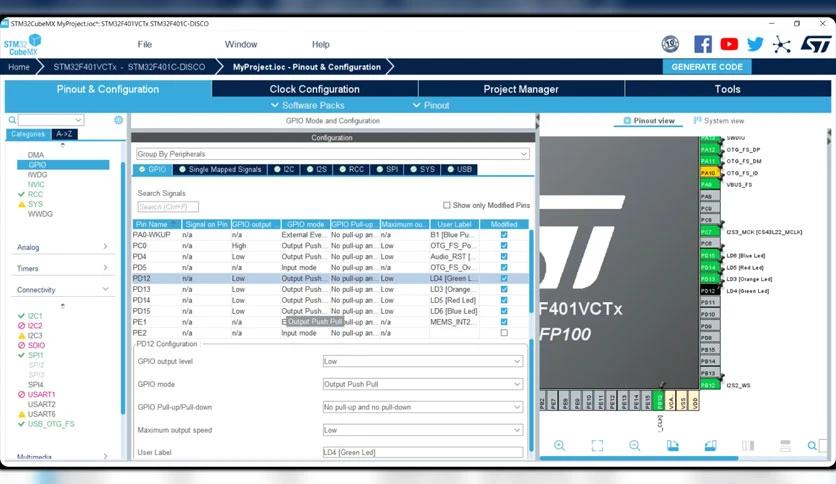Open the Window menu
This screenshot has height=484, width=836.
[x=240, y=44]
